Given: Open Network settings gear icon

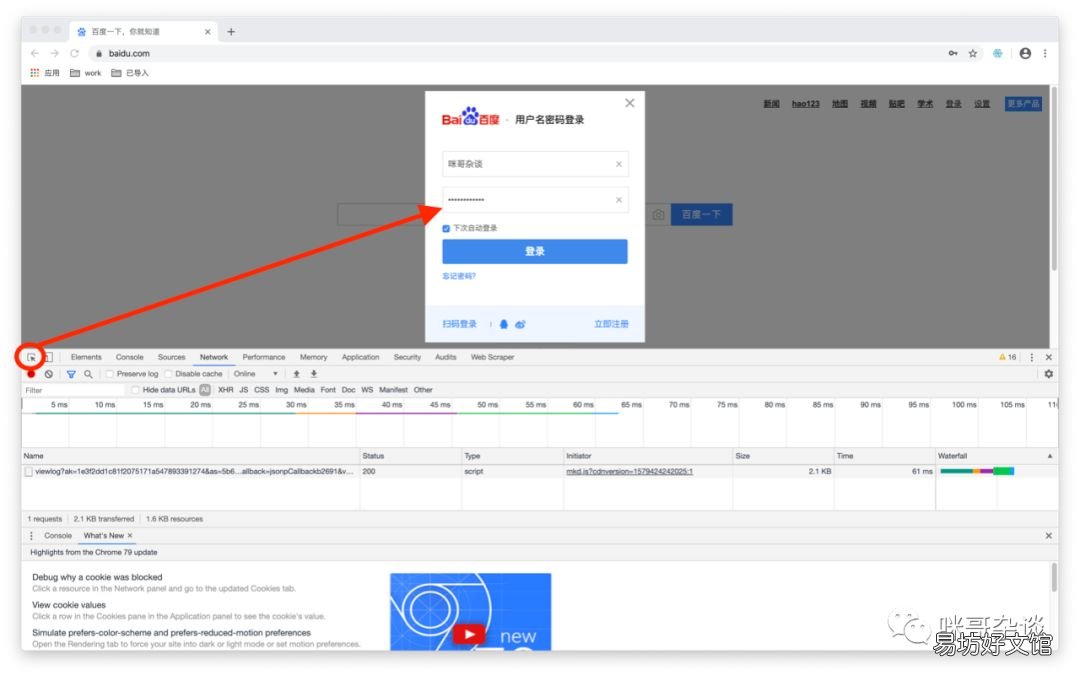Looking at the screenshot, I should tap(1048, 374).
